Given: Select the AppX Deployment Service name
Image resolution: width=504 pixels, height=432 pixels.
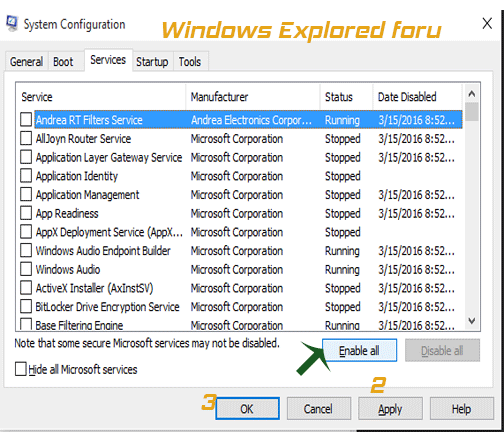Looking at the screenshot, I should [109, 232].
